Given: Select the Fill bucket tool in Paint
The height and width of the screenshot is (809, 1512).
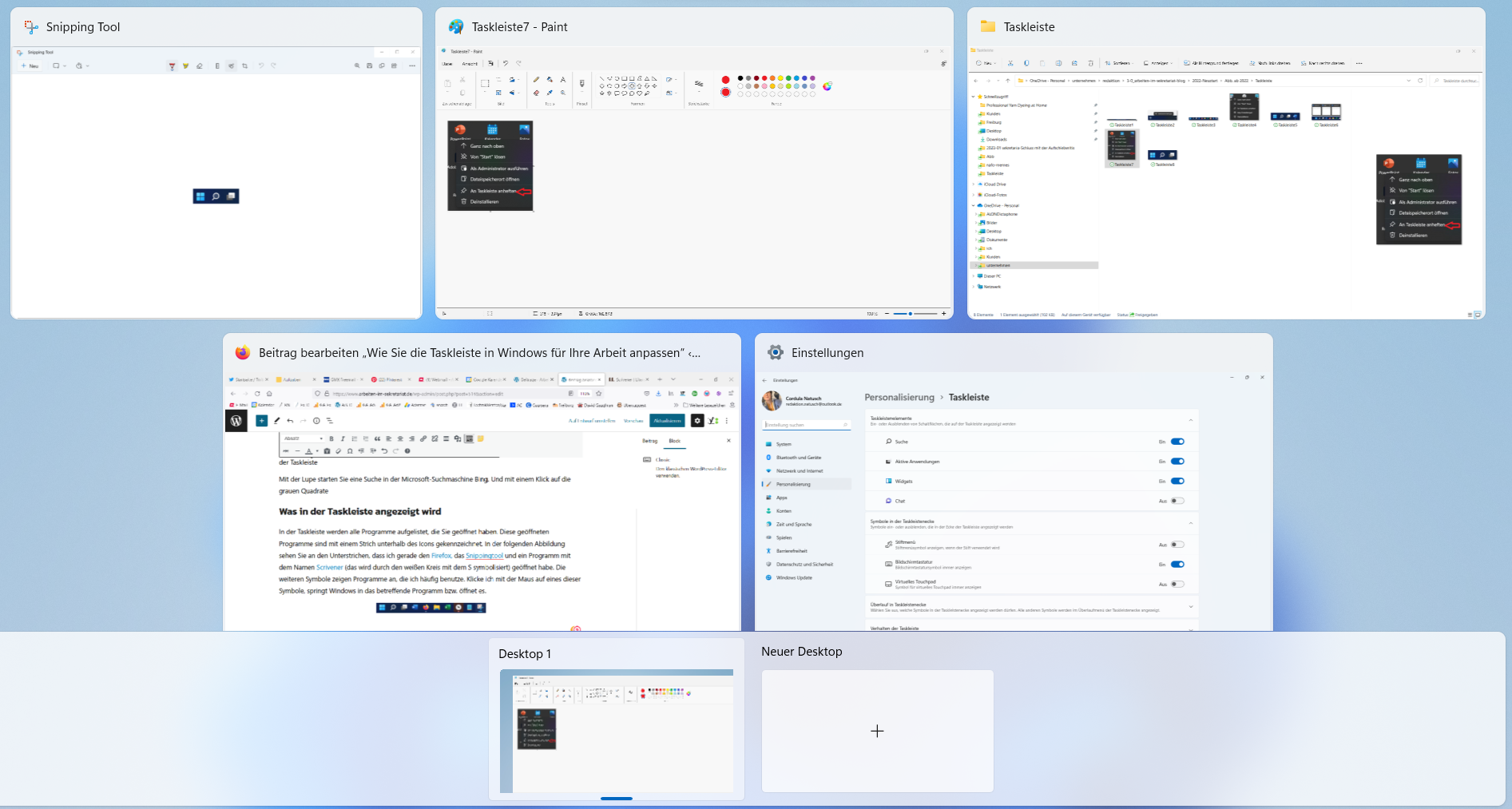Looking at the screenshot, I should click(x=550, y=79).
